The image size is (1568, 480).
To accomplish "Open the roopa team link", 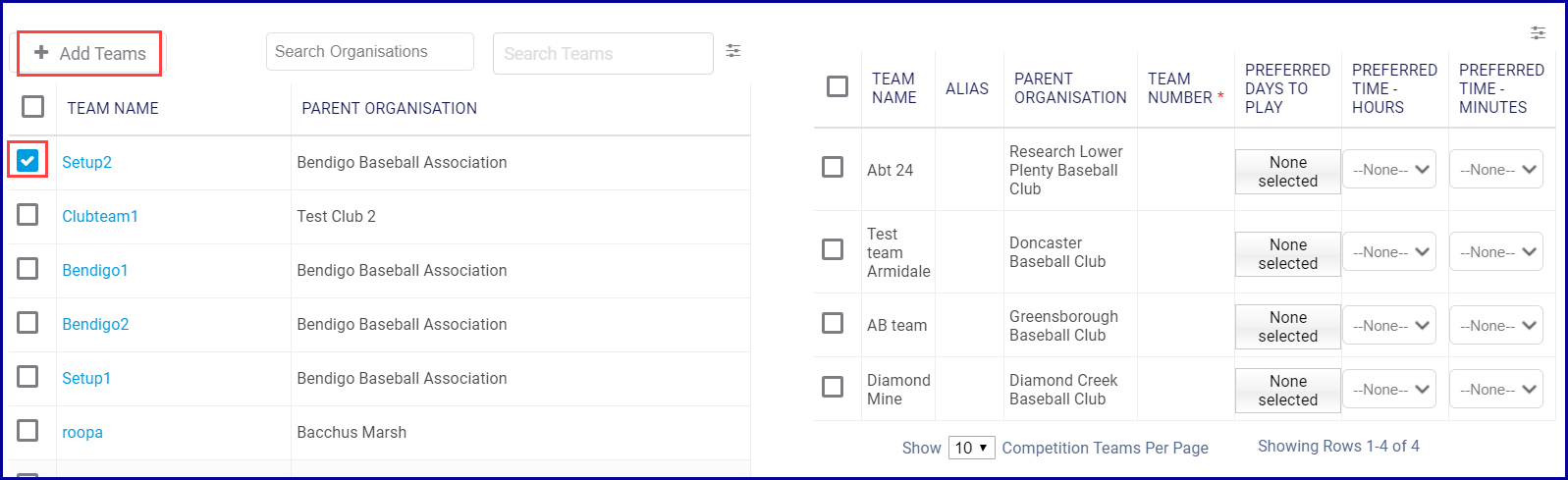I will 82,432.
